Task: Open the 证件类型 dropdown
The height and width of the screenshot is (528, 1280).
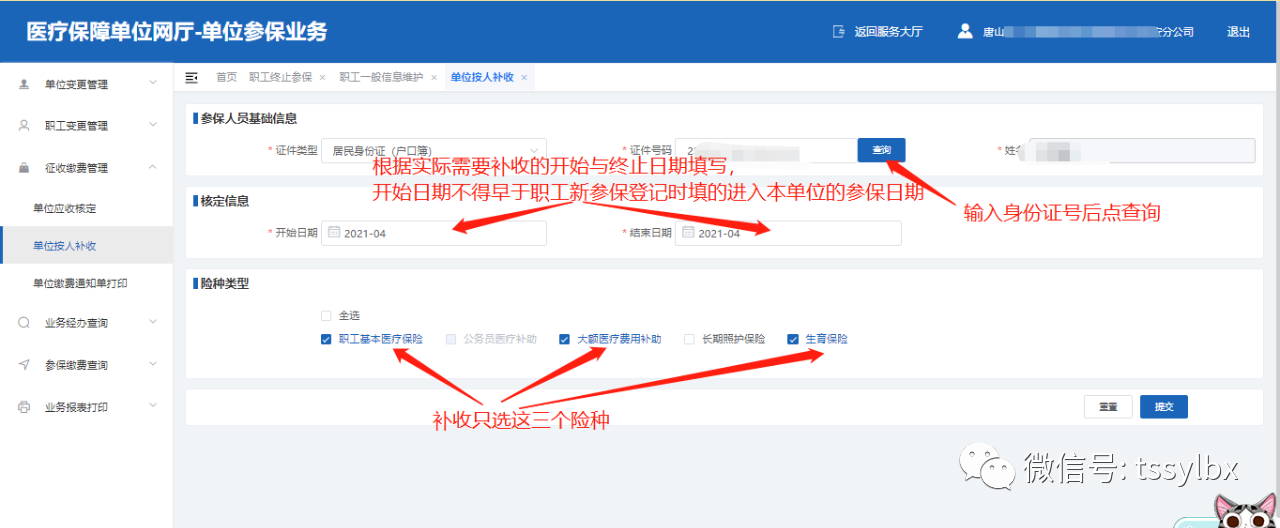Action: 435,150
